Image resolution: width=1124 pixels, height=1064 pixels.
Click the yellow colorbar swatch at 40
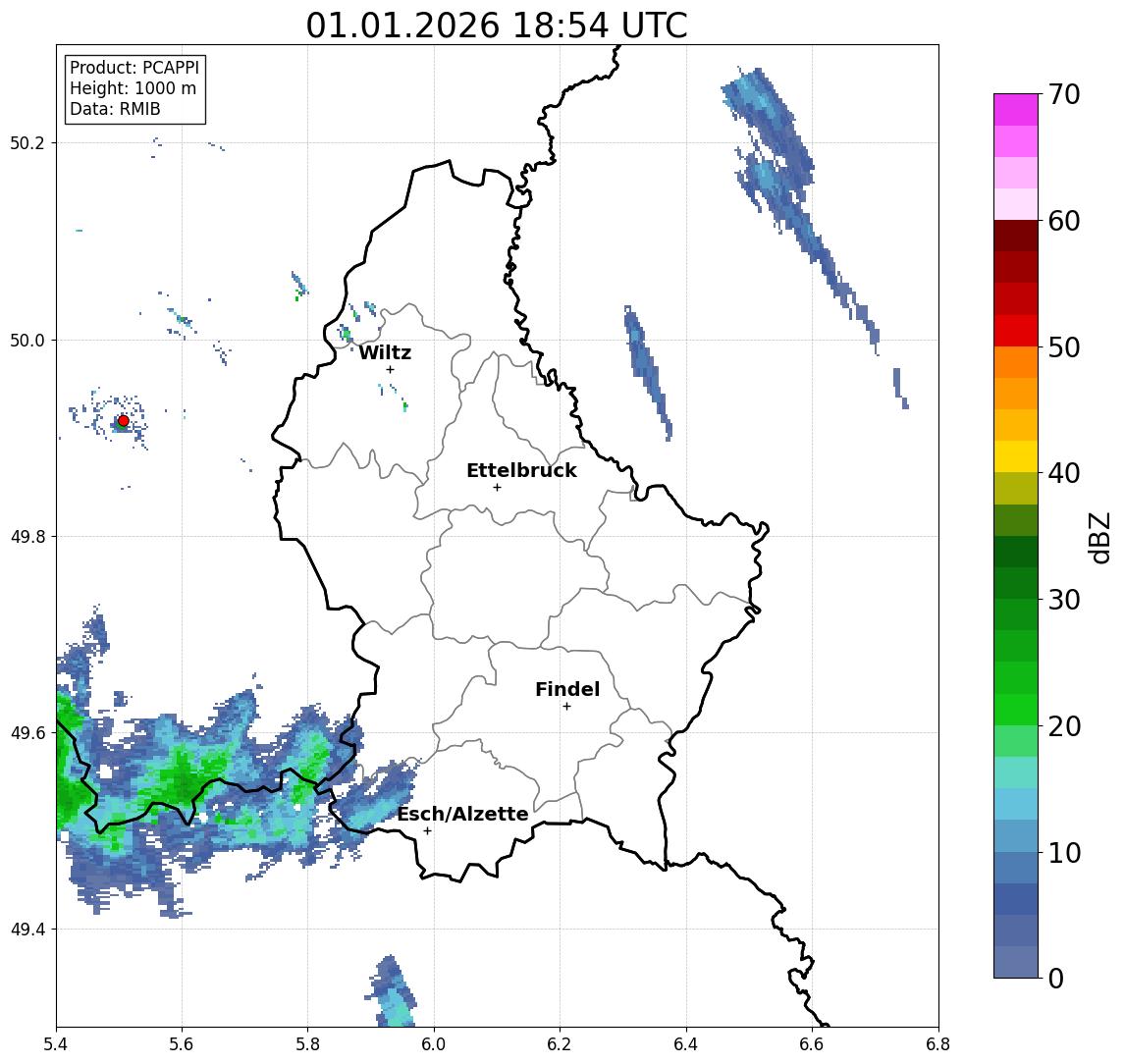pyautogui.click(x=1016, y=456)
